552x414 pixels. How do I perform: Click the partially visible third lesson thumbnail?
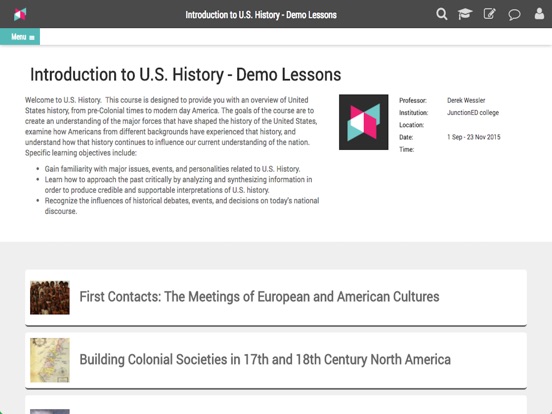click(x=50, y=412)
